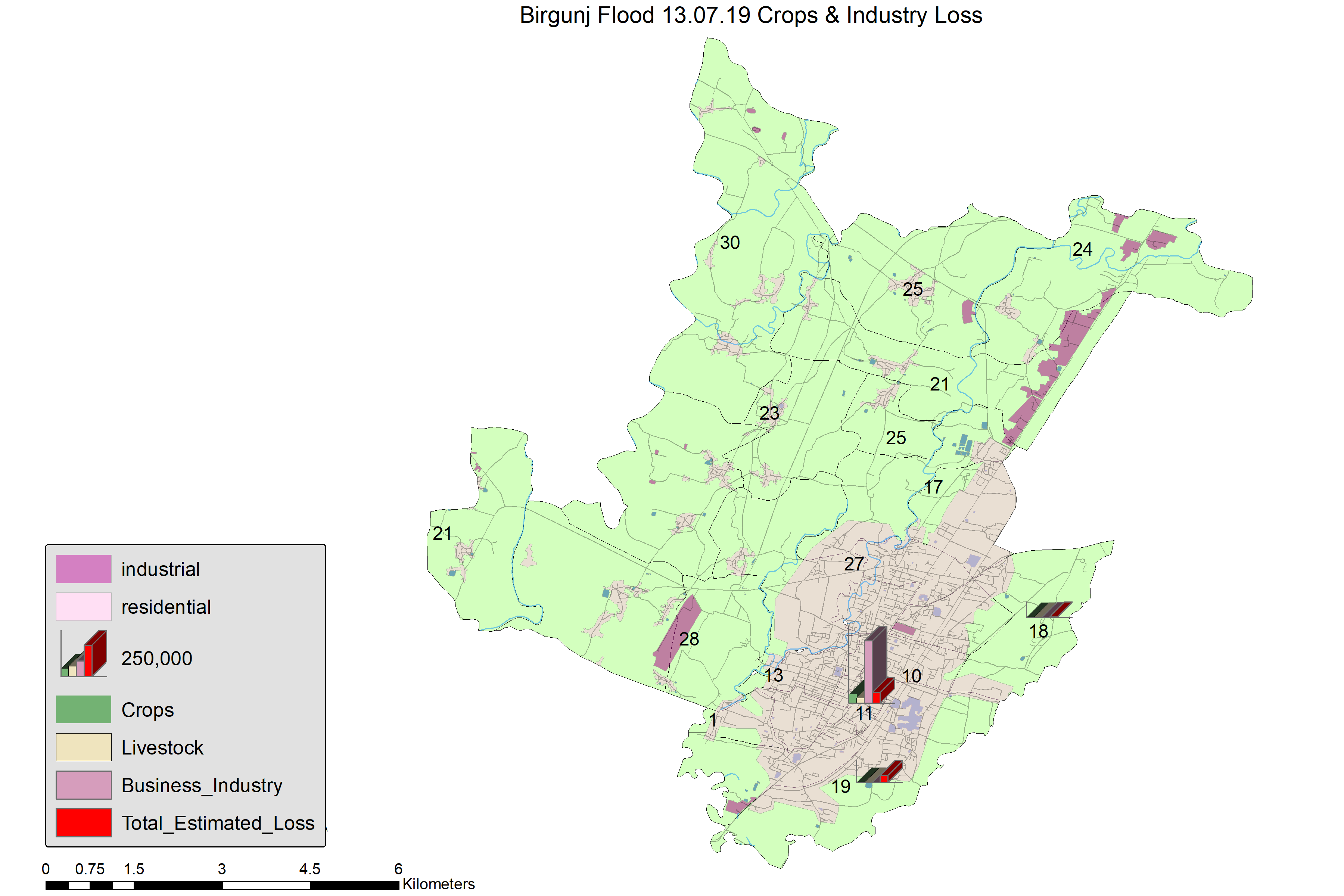Select the Crops green legend swatch

83,709
